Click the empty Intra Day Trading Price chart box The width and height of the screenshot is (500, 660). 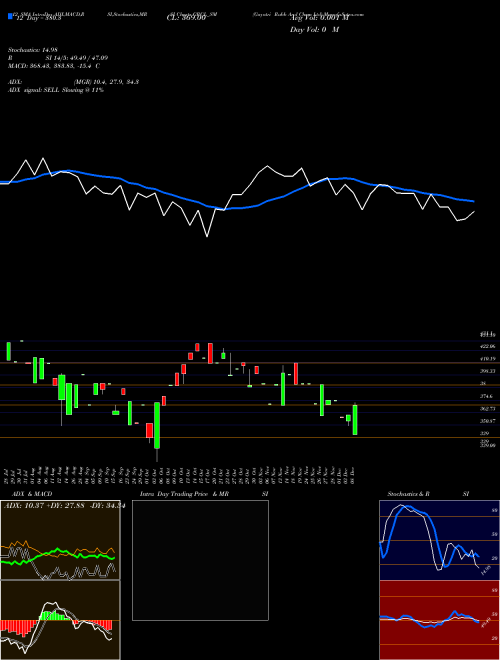(200, 560)
